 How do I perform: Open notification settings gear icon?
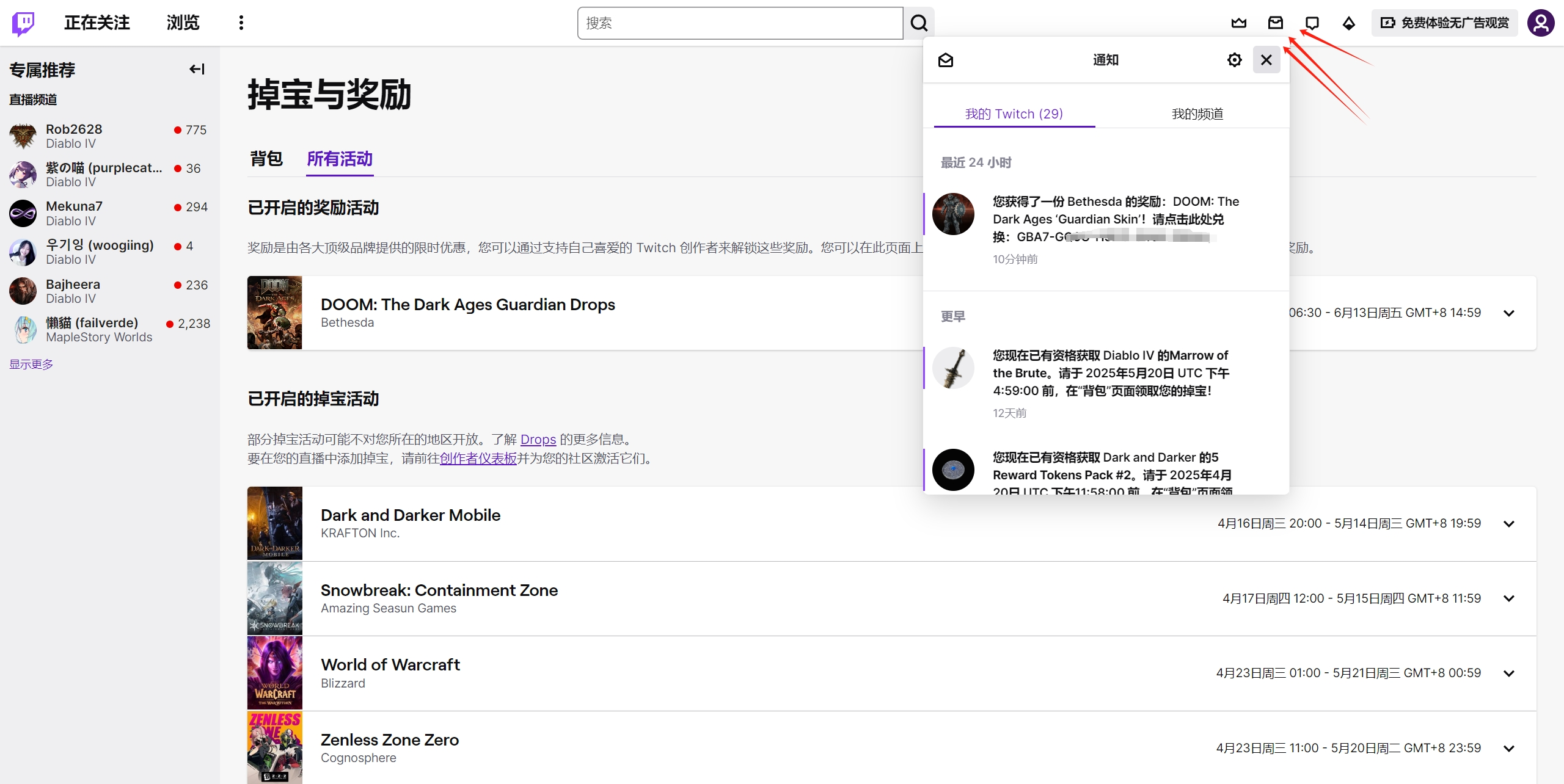(1234, 60)
